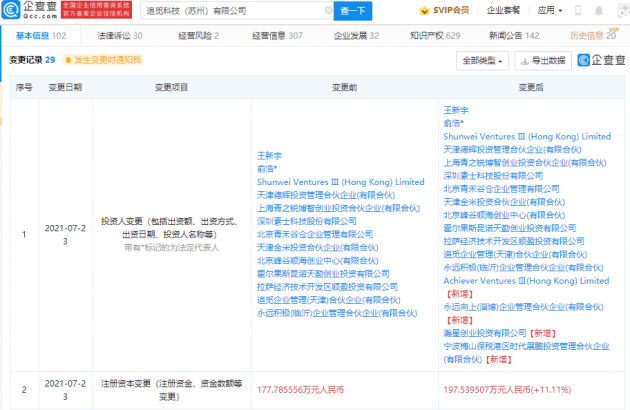
Task: Open 深圳素士科技股份有限公司 in 变更前 column
Action: 307,221
